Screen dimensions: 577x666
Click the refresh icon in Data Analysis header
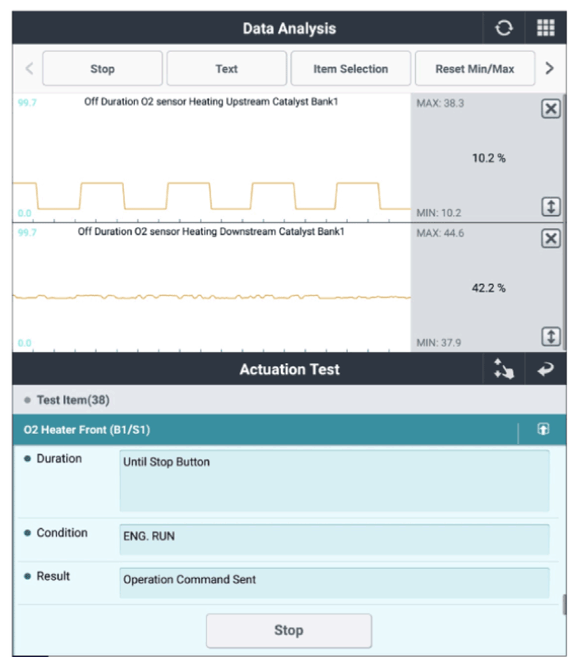click(x=504, y=28)
